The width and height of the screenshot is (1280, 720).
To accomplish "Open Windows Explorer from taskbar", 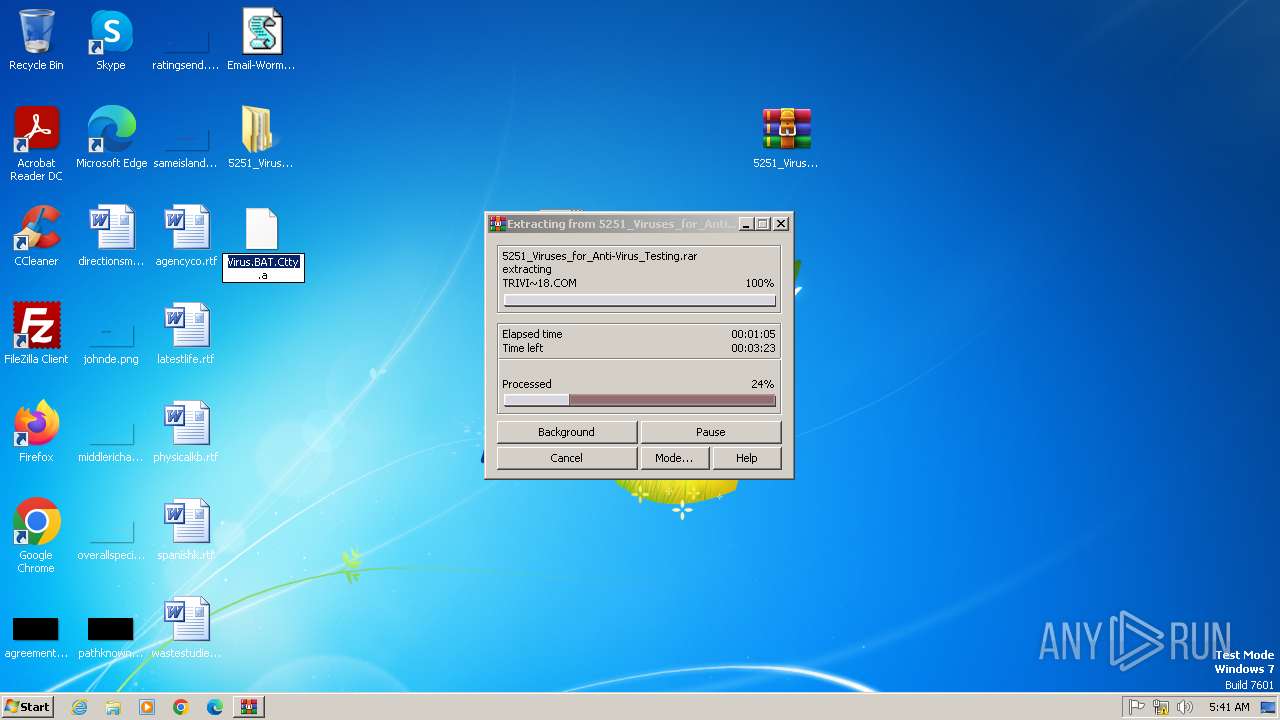I will click(113, 707).
